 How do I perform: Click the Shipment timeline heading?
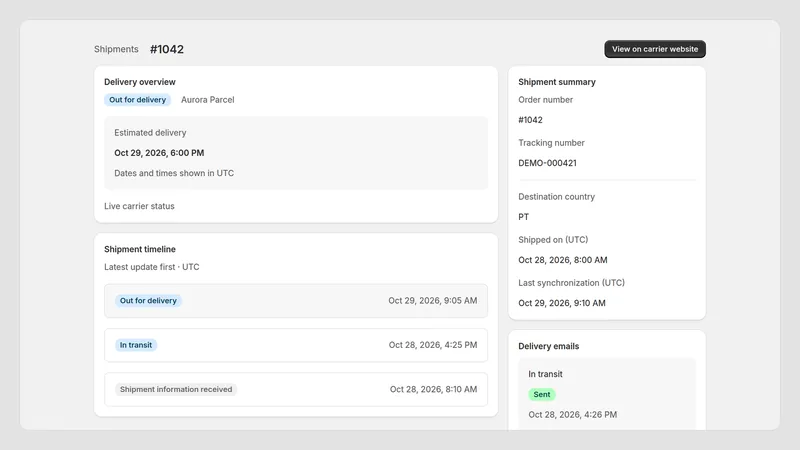point(140,249)
